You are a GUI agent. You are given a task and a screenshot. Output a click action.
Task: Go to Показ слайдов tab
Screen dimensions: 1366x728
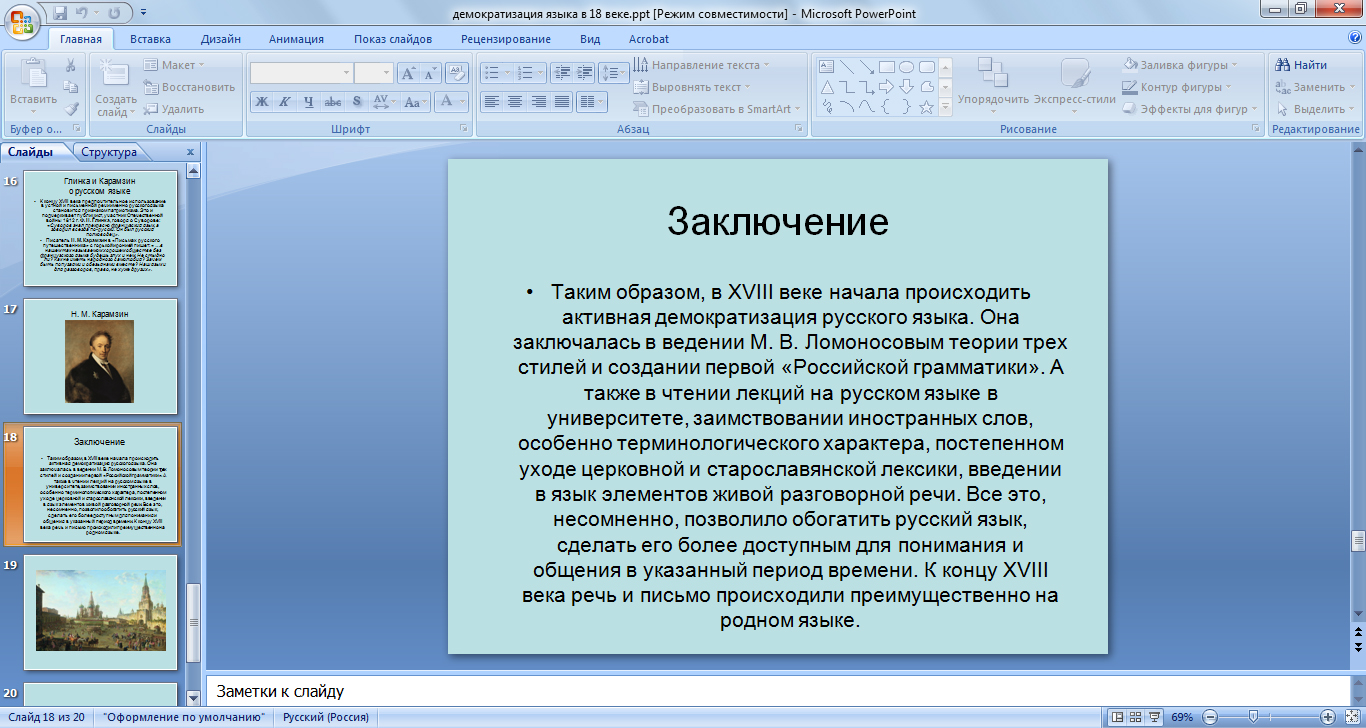point(393,39)
